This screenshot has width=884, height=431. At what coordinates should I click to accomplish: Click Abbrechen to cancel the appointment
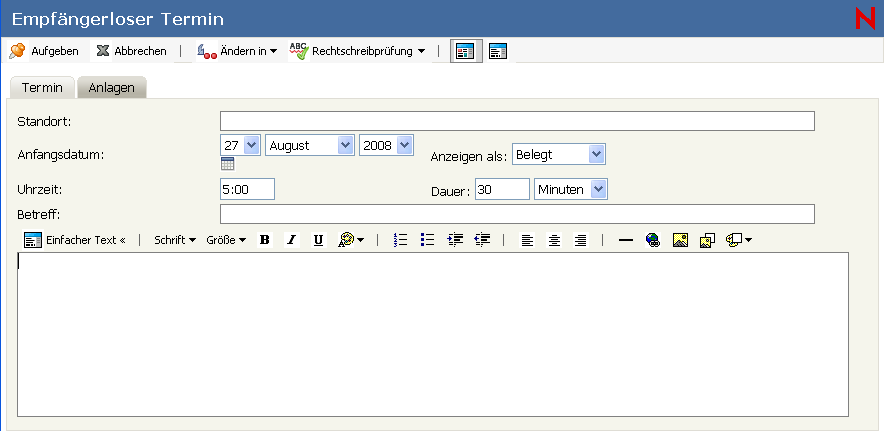(x=131, y=51)
